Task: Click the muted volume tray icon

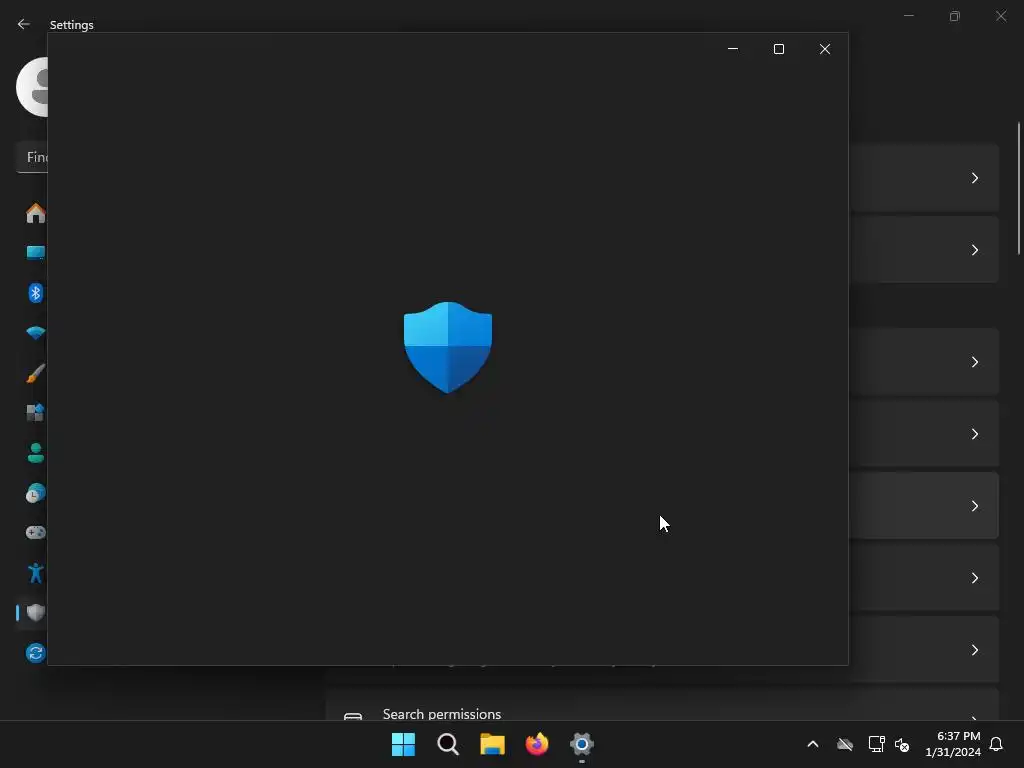Action: (902, 744)
